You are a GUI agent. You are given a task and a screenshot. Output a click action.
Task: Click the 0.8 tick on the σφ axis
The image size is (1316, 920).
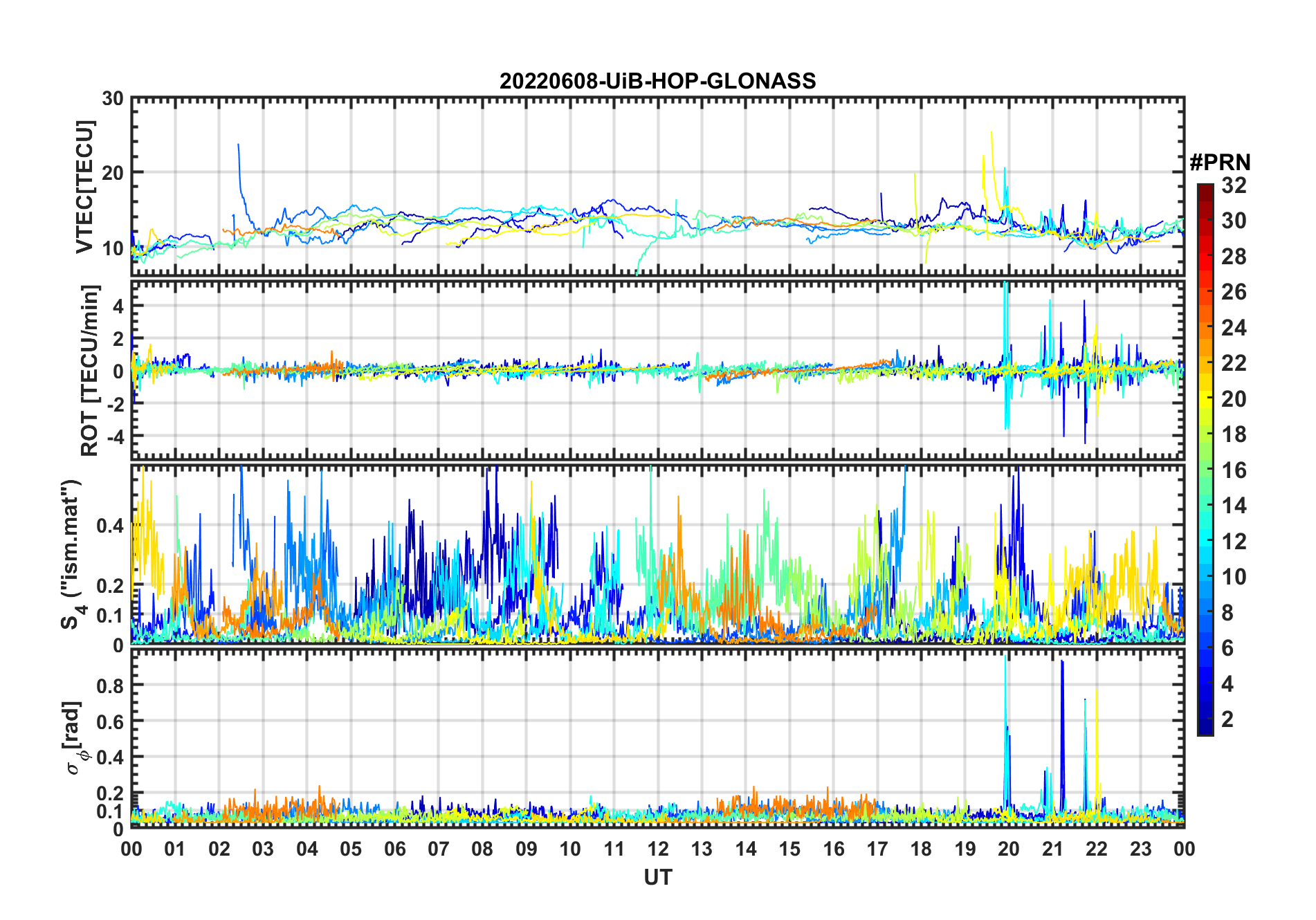pos(110,685)
